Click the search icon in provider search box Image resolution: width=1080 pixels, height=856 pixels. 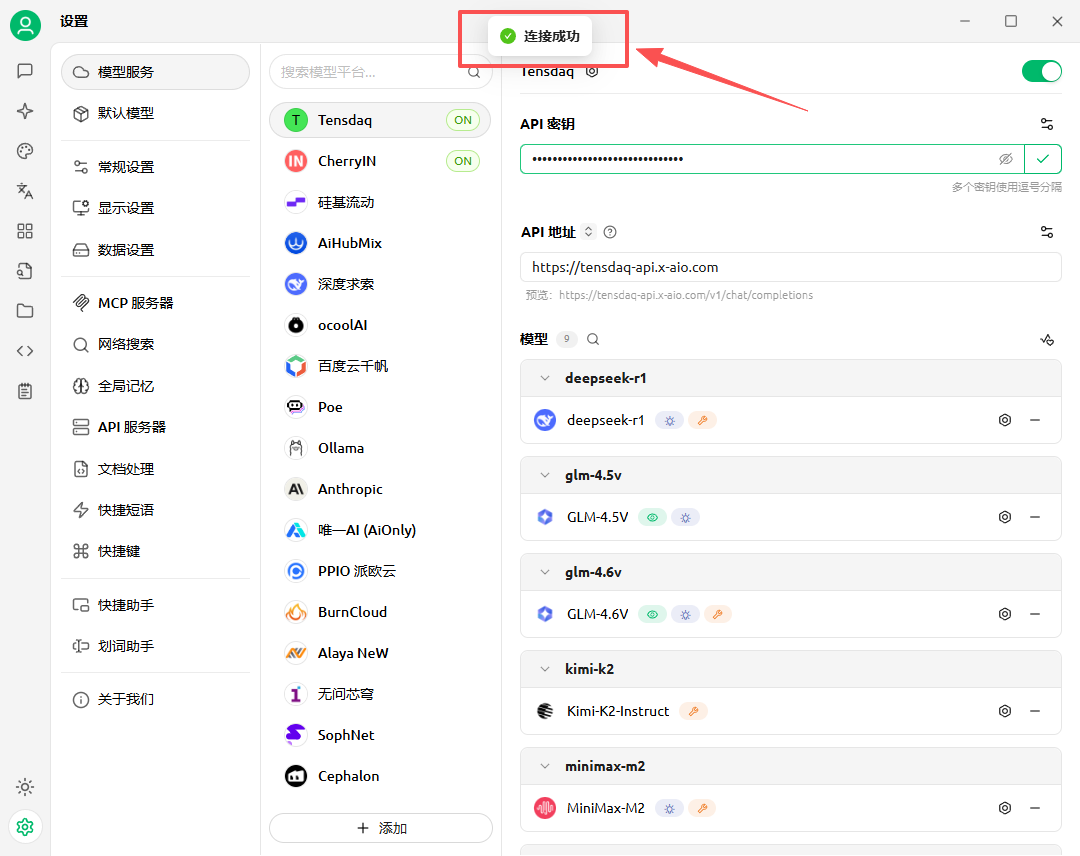click(x=474, y=72)
